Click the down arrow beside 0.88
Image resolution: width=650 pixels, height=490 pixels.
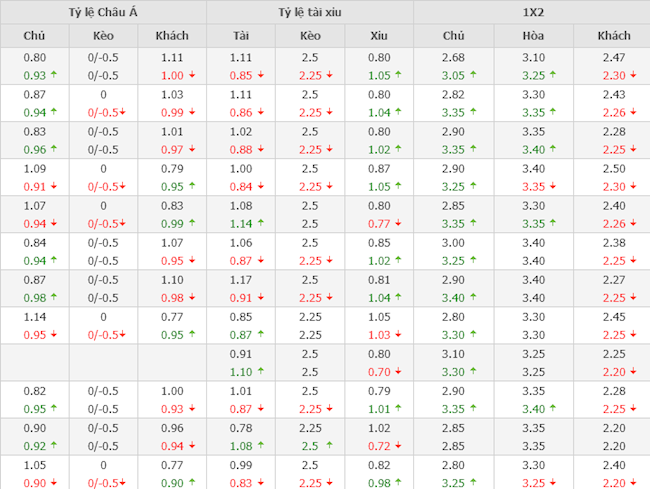point(260,149)
